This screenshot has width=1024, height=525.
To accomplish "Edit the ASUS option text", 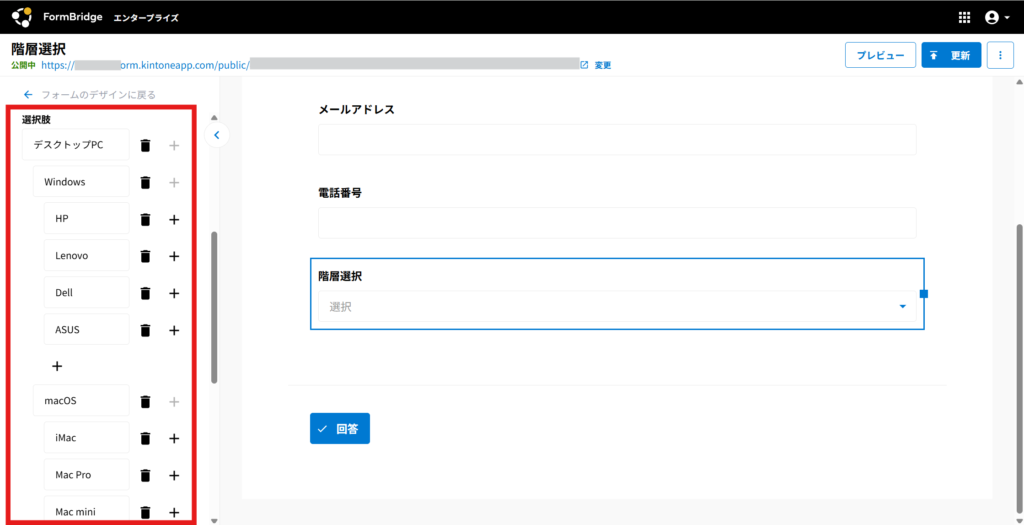I will 87,330.
